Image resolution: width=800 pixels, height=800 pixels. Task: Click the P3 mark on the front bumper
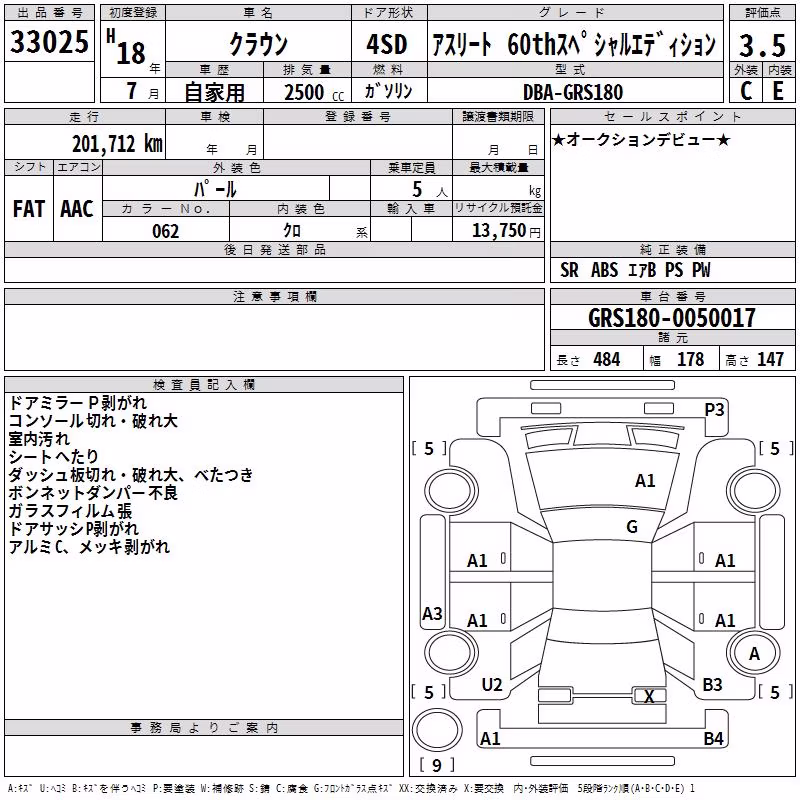tap(714, 410)
